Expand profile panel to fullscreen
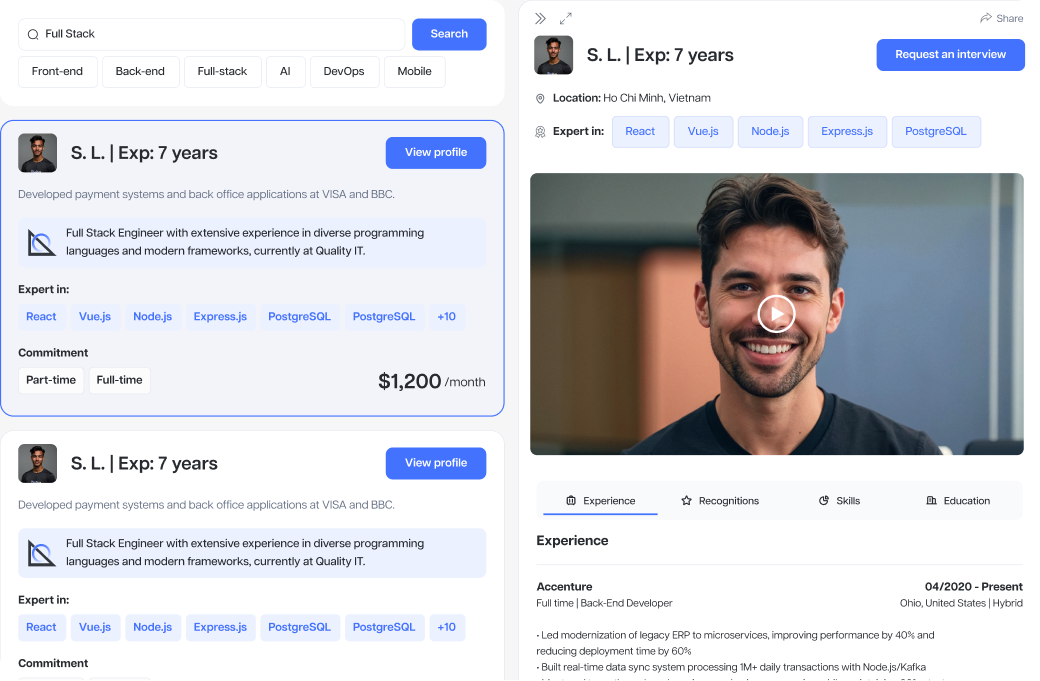Screen dimensions: 1040x681 tap(566, 19)
